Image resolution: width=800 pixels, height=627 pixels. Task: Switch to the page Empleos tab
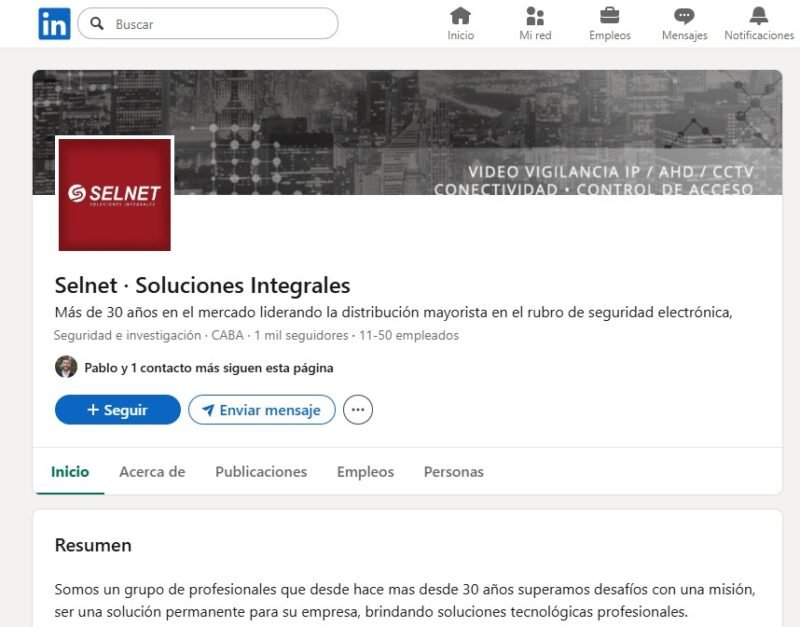click(x=365, y=472)
